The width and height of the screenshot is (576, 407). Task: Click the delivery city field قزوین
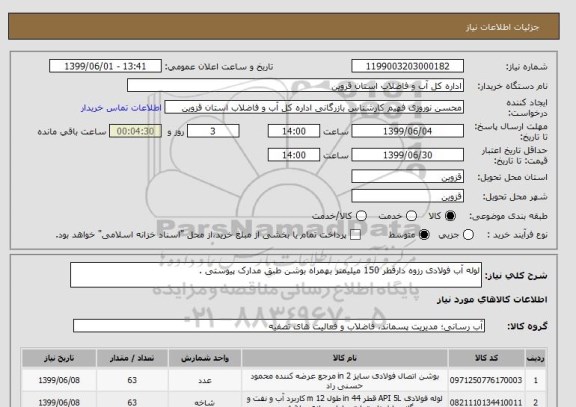point(407,196)
